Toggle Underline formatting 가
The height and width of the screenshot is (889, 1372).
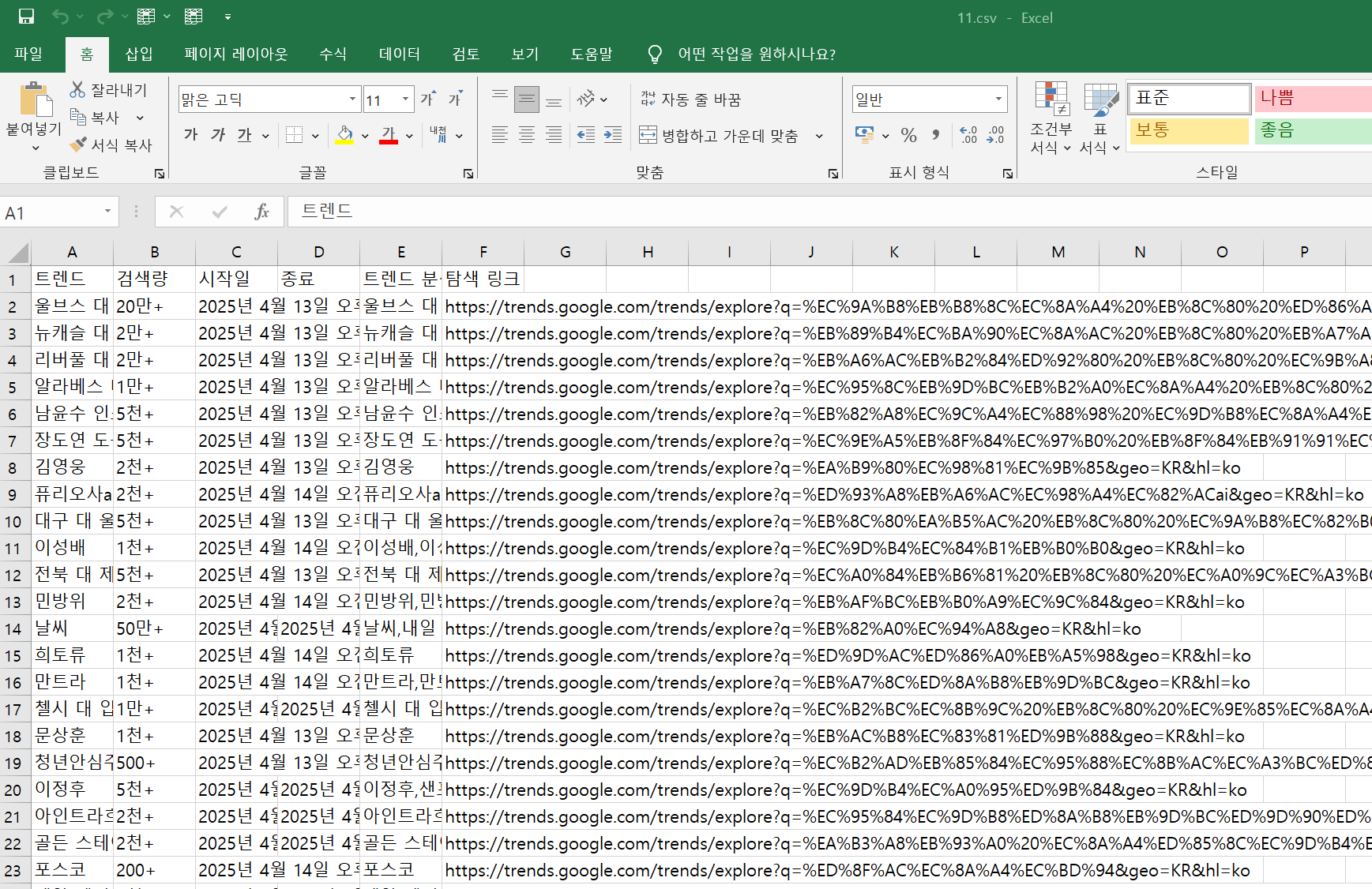pos(245,135)
